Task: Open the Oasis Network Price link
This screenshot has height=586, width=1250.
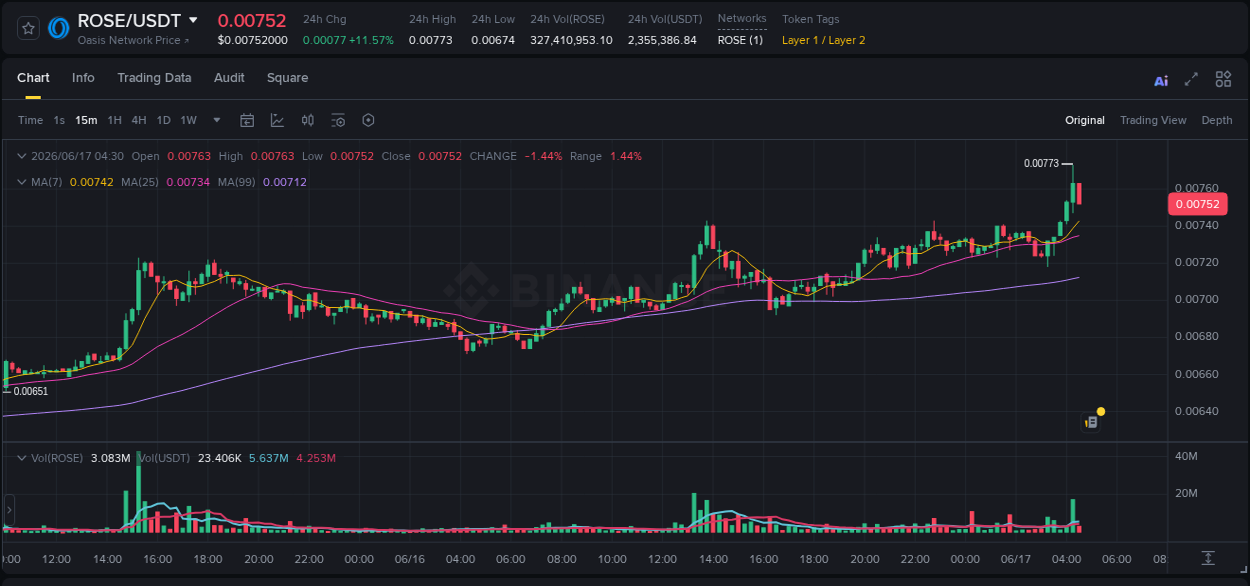Action: tap(133, 40)
